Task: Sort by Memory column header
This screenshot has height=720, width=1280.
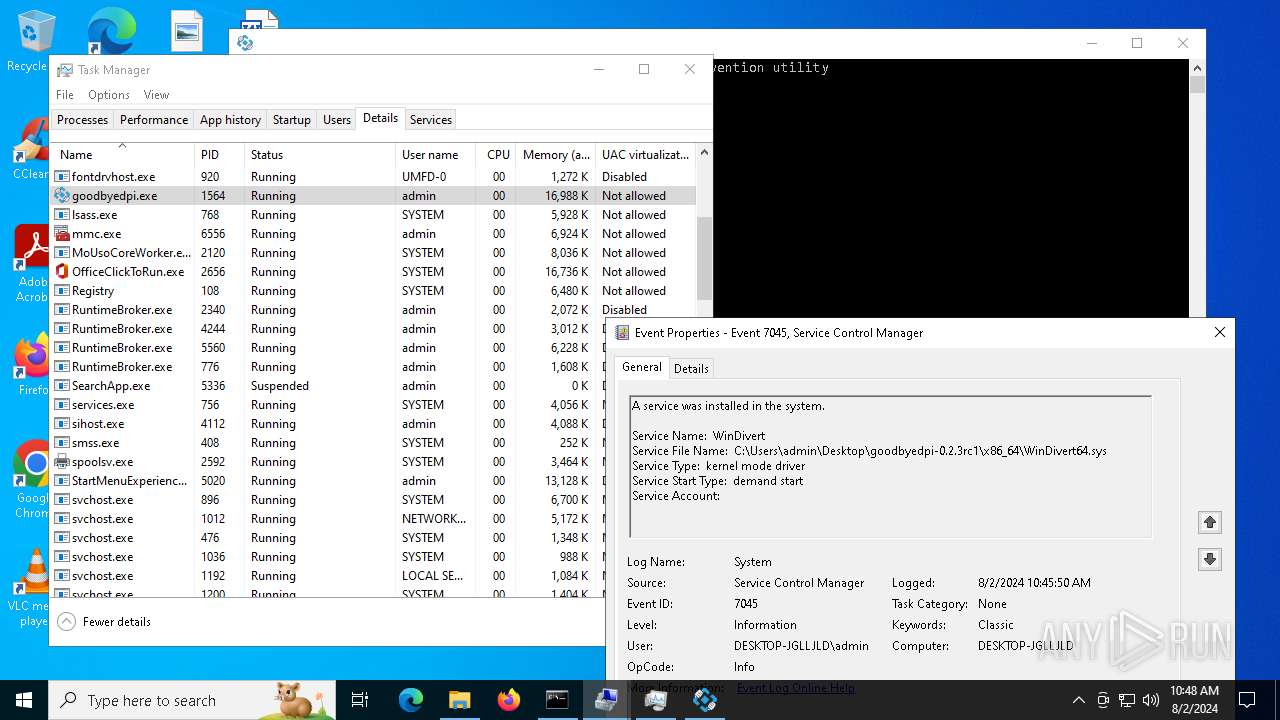Action: tap(556, 155)
